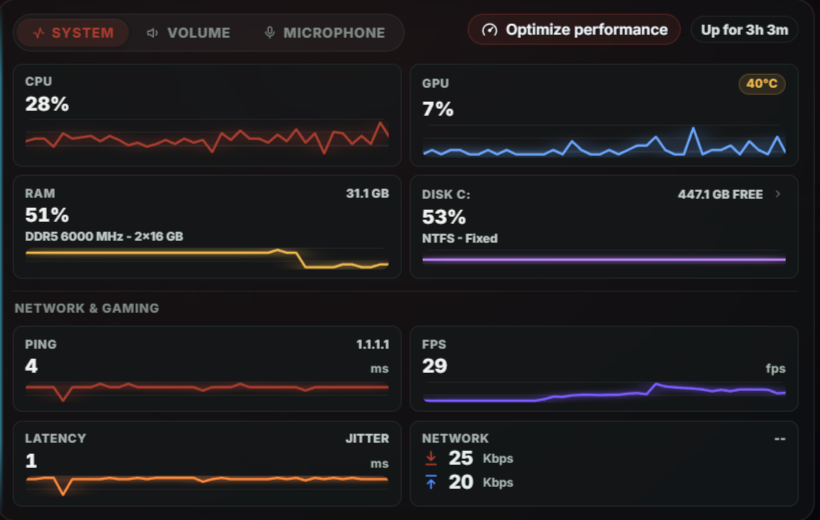
Task: Click the '20 Kbps' upload speed
Action: tap(481, 482)
